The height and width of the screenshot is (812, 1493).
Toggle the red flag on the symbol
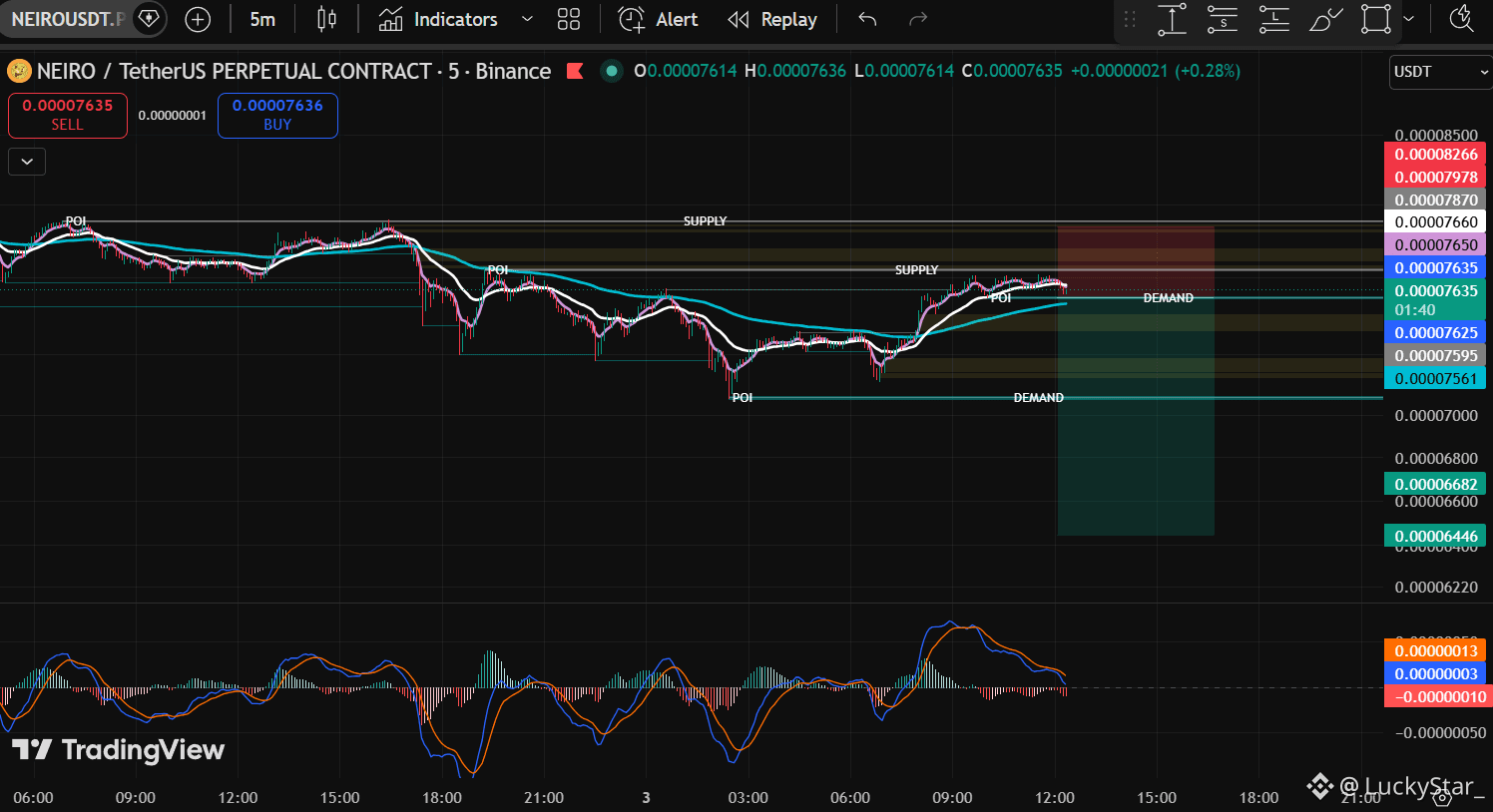[575, 71]
